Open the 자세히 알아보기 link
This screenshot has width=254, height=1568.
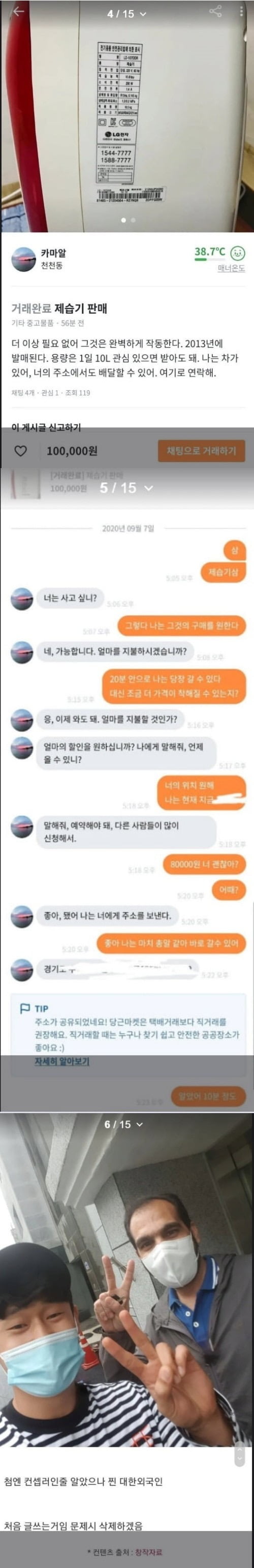tap(61, 1061)
